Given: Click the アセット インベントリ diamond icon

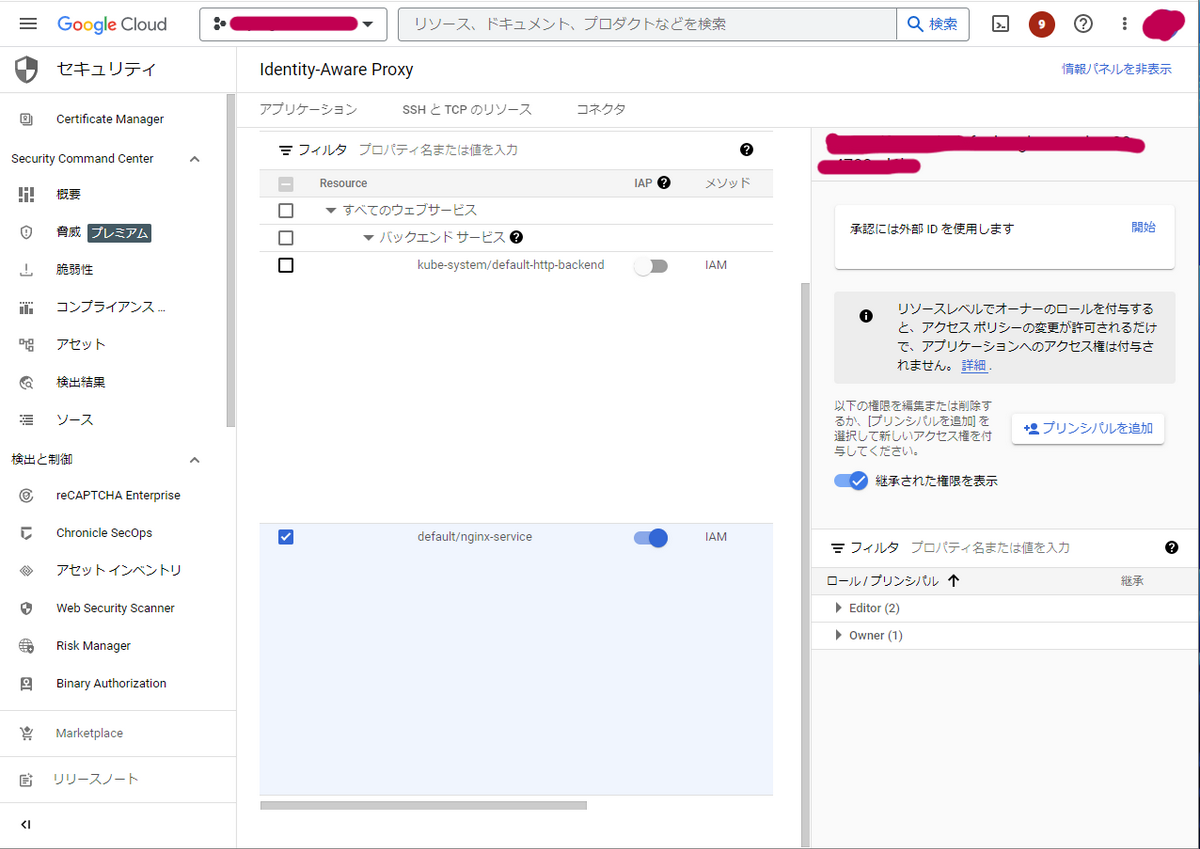Looking at the screenshot, I should (27, 570).
